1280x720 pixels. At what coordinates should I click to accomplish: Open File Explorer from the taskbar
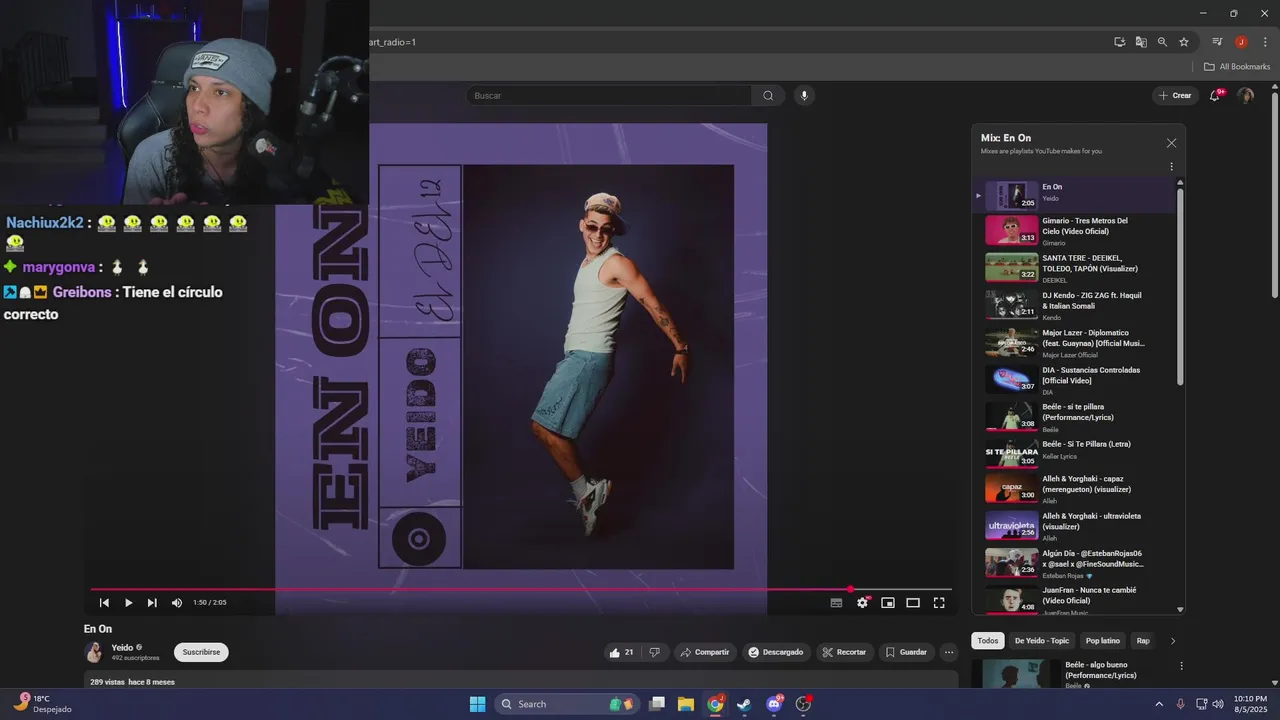point(686,704)
